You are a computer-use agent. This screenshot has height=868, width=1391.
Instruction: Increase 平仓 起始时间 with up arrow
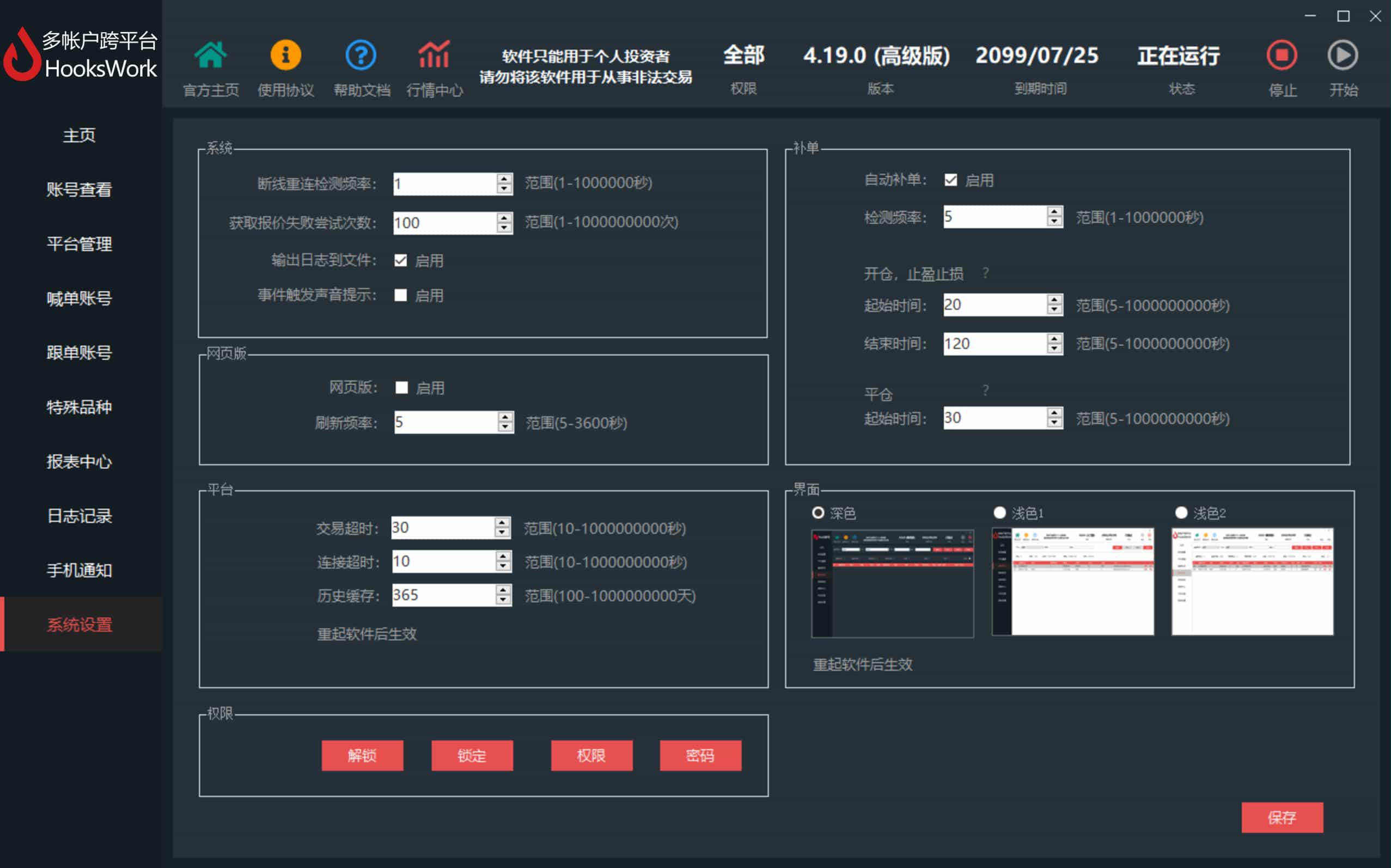coord(1054,413)
